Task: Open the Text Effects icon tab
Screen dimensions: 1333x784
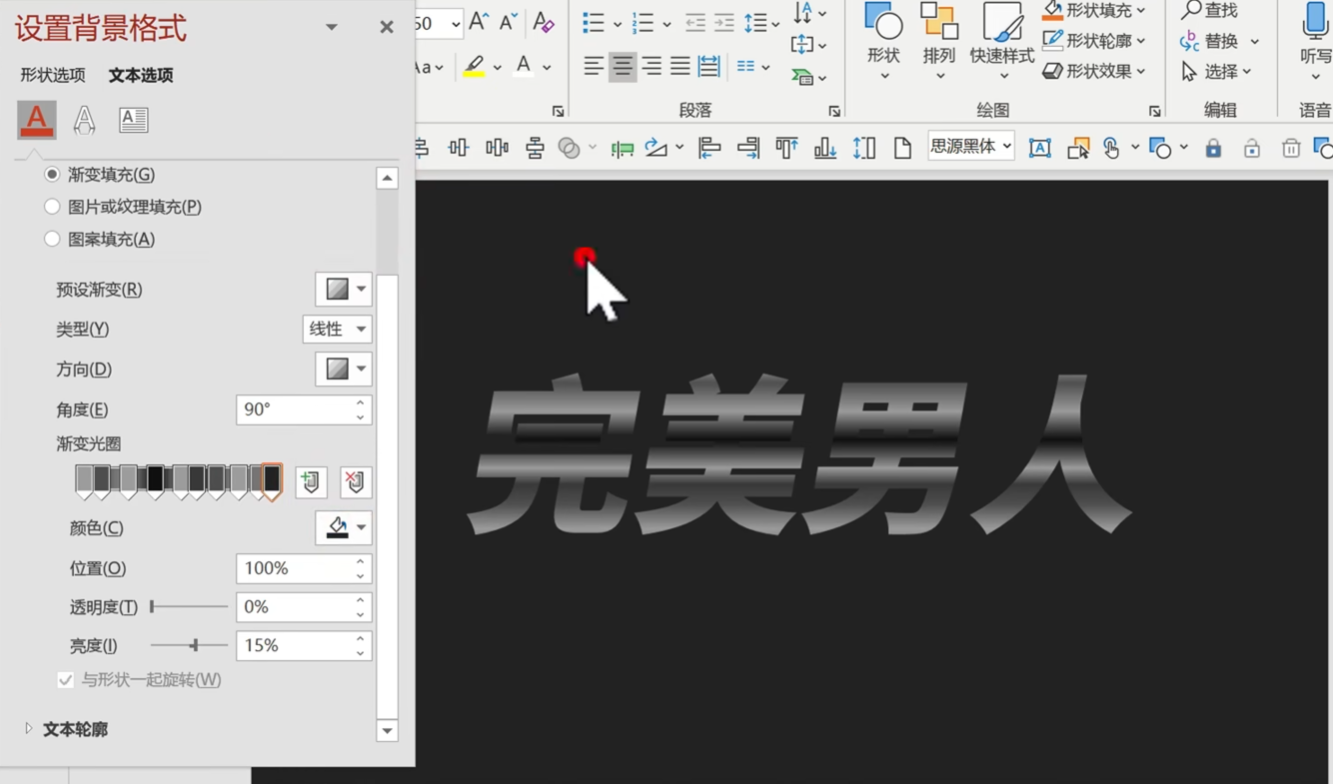Action: tap(85, 120)
